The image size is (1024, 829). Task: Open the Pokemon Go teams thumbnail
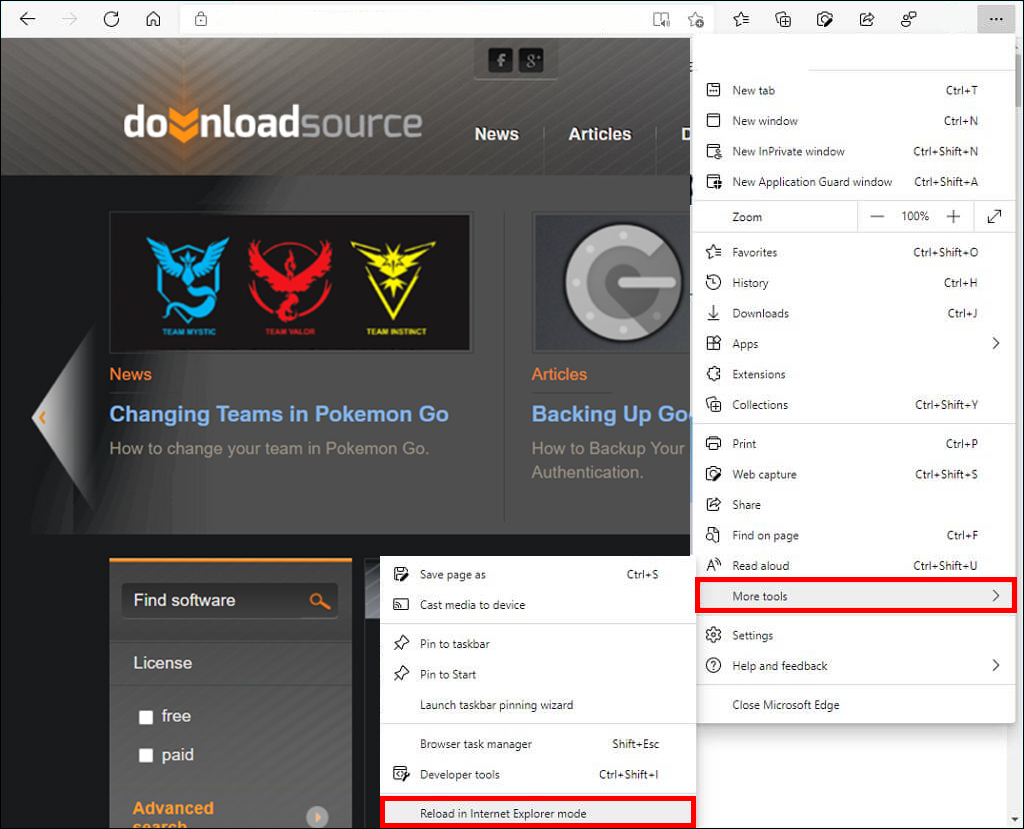point(290,282)
